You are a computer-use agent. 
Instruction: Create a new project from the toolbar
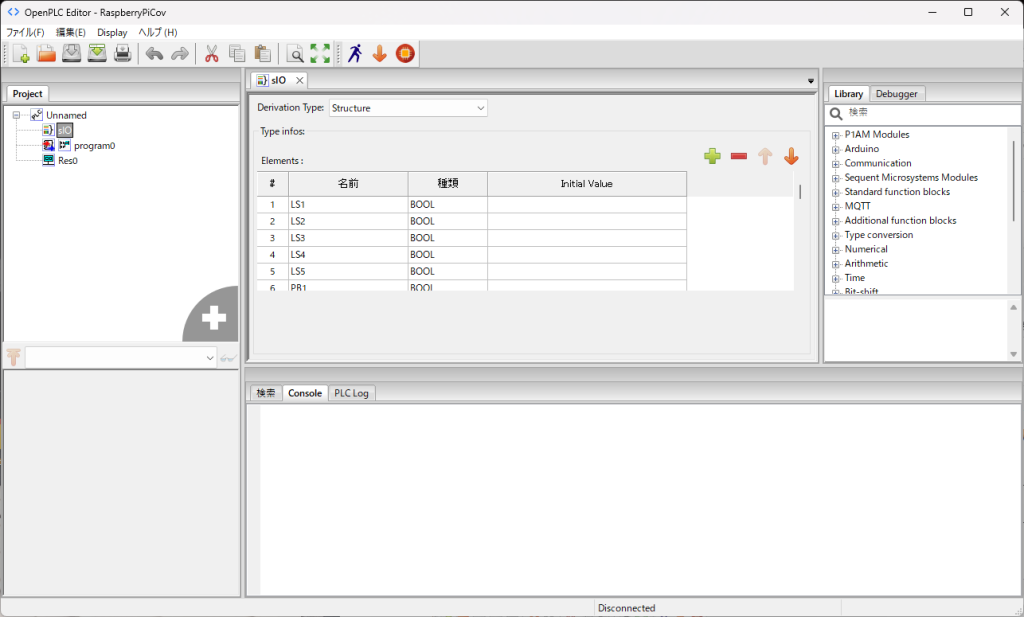pyautogui.click(x=21, y=54)
